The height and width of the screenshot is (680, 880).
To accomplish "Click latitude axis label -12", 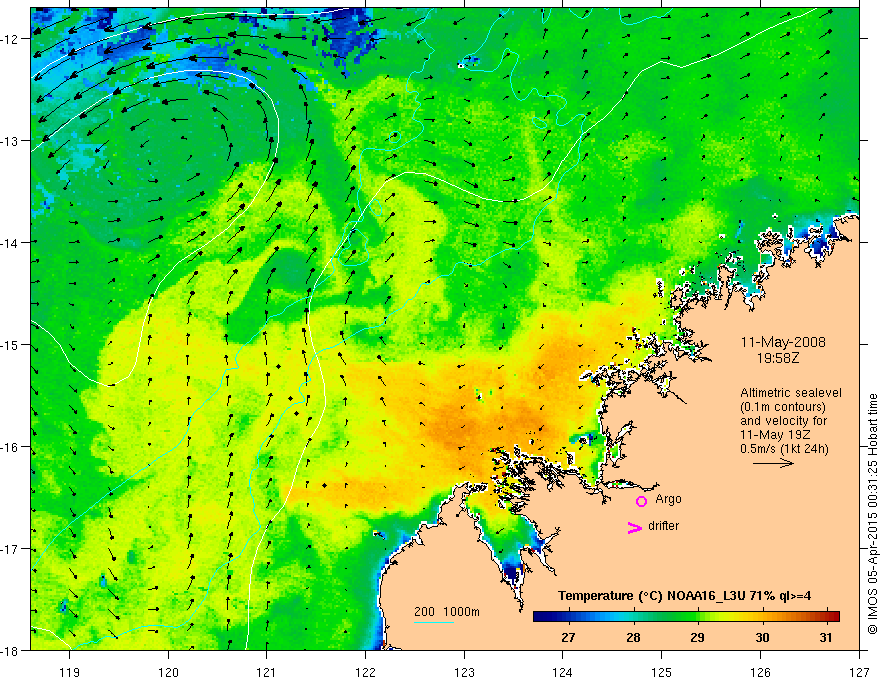I will [11, 39].
